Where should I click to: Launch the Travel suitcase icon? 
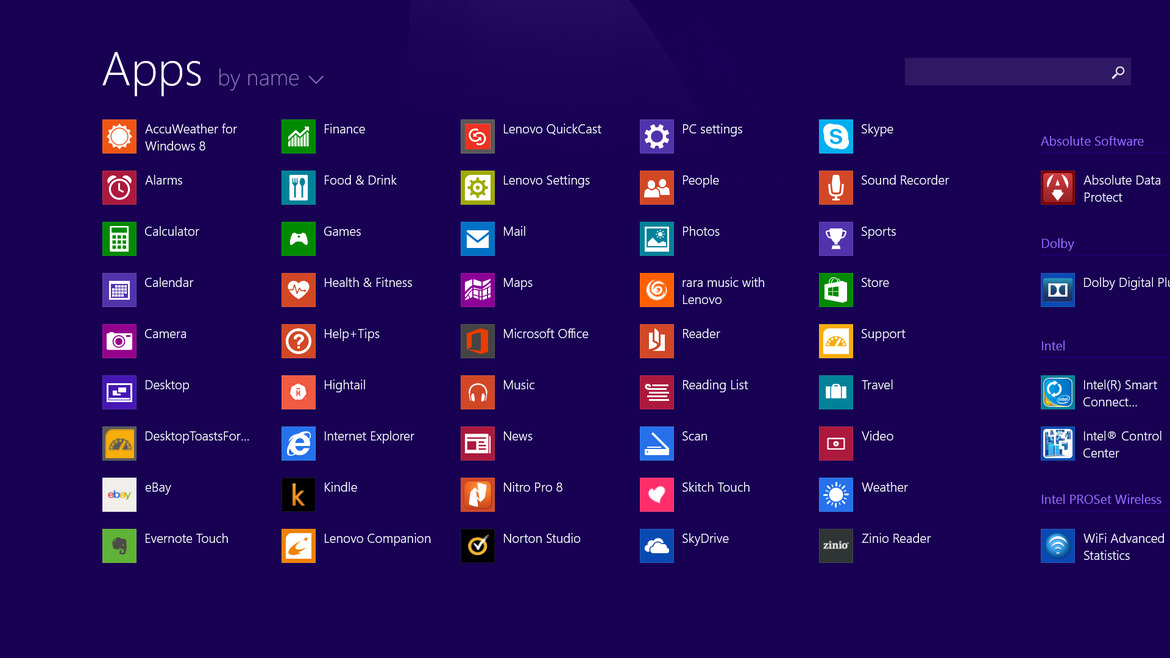(836, 392)
